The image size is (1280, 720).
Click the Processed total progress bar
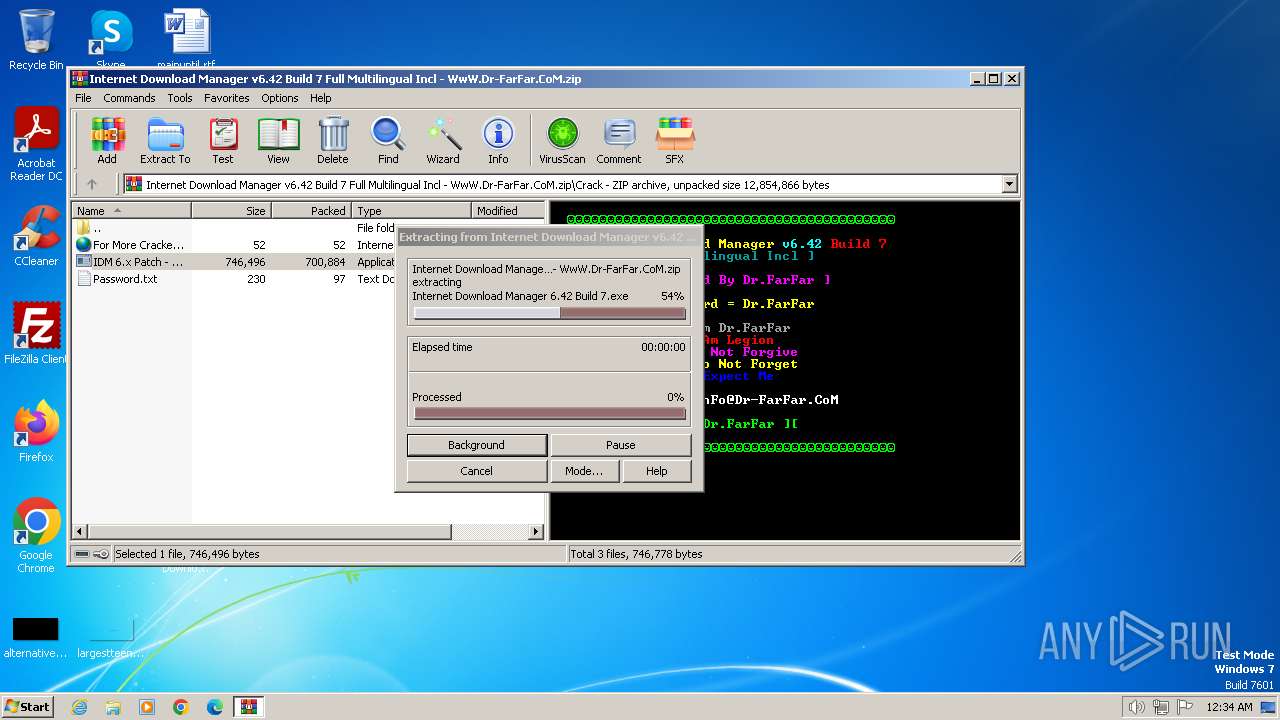point(549,413)
